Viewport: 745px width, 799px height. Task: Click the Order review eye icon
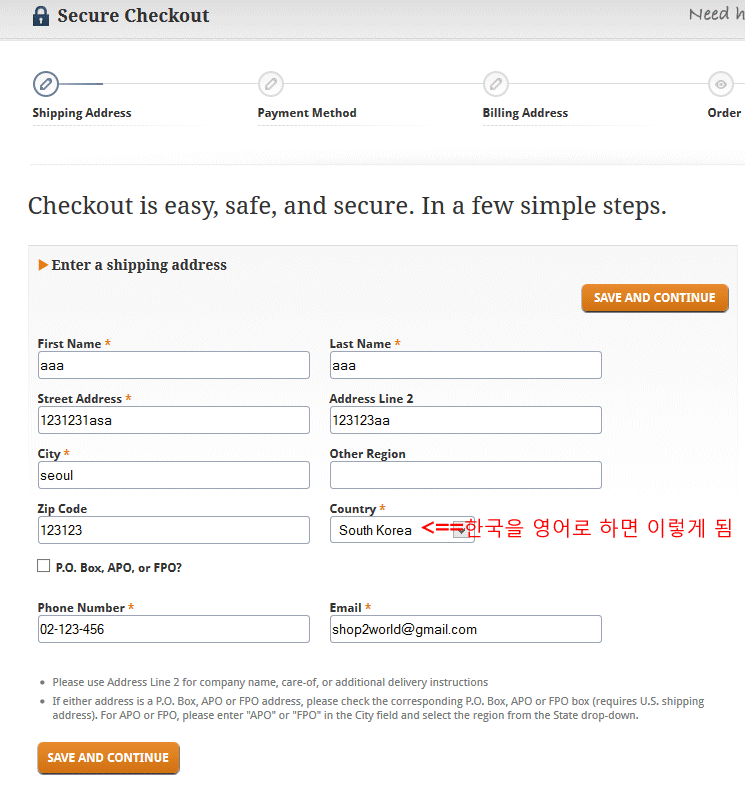720,84
